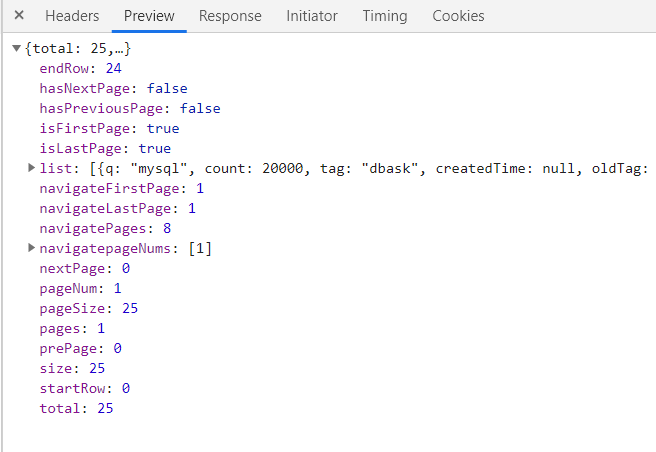Open the Cookies tab

tap(458, 16)
